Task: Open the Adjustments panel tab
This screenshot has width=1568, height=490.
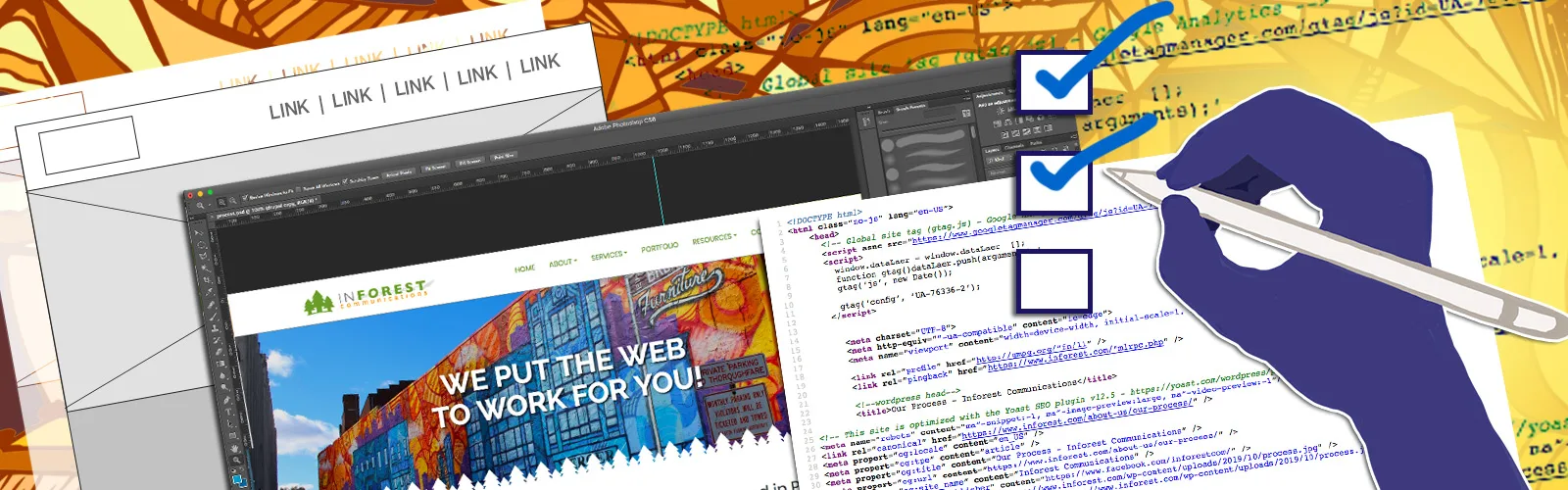Action: coord(990,95)
